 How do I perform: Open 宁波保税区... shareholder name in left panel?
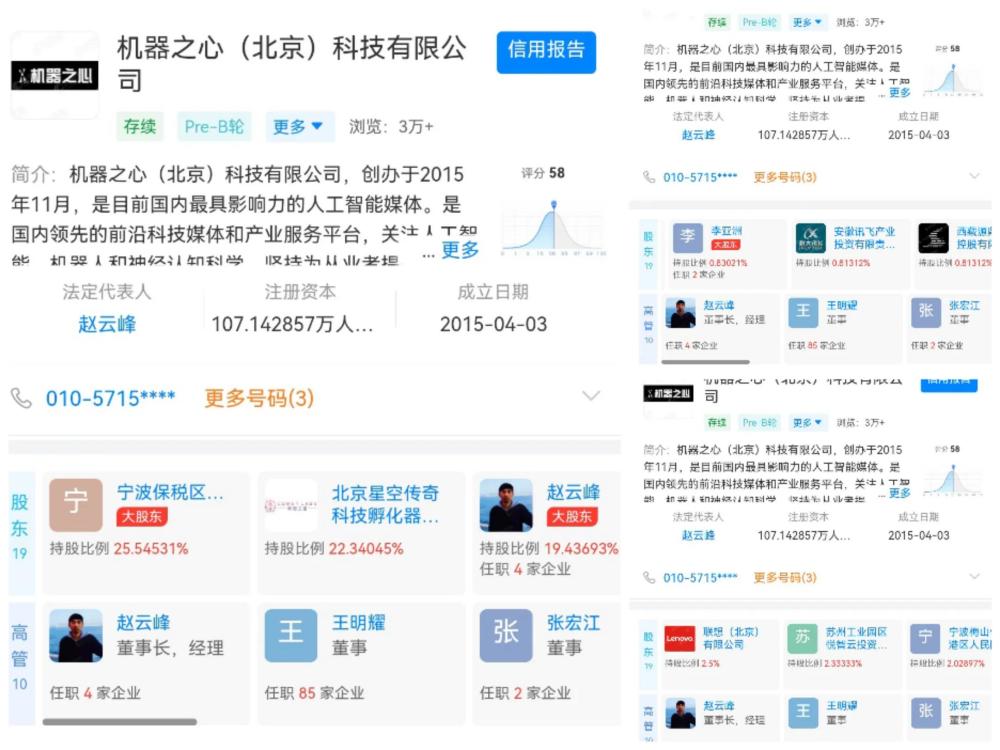170,492
